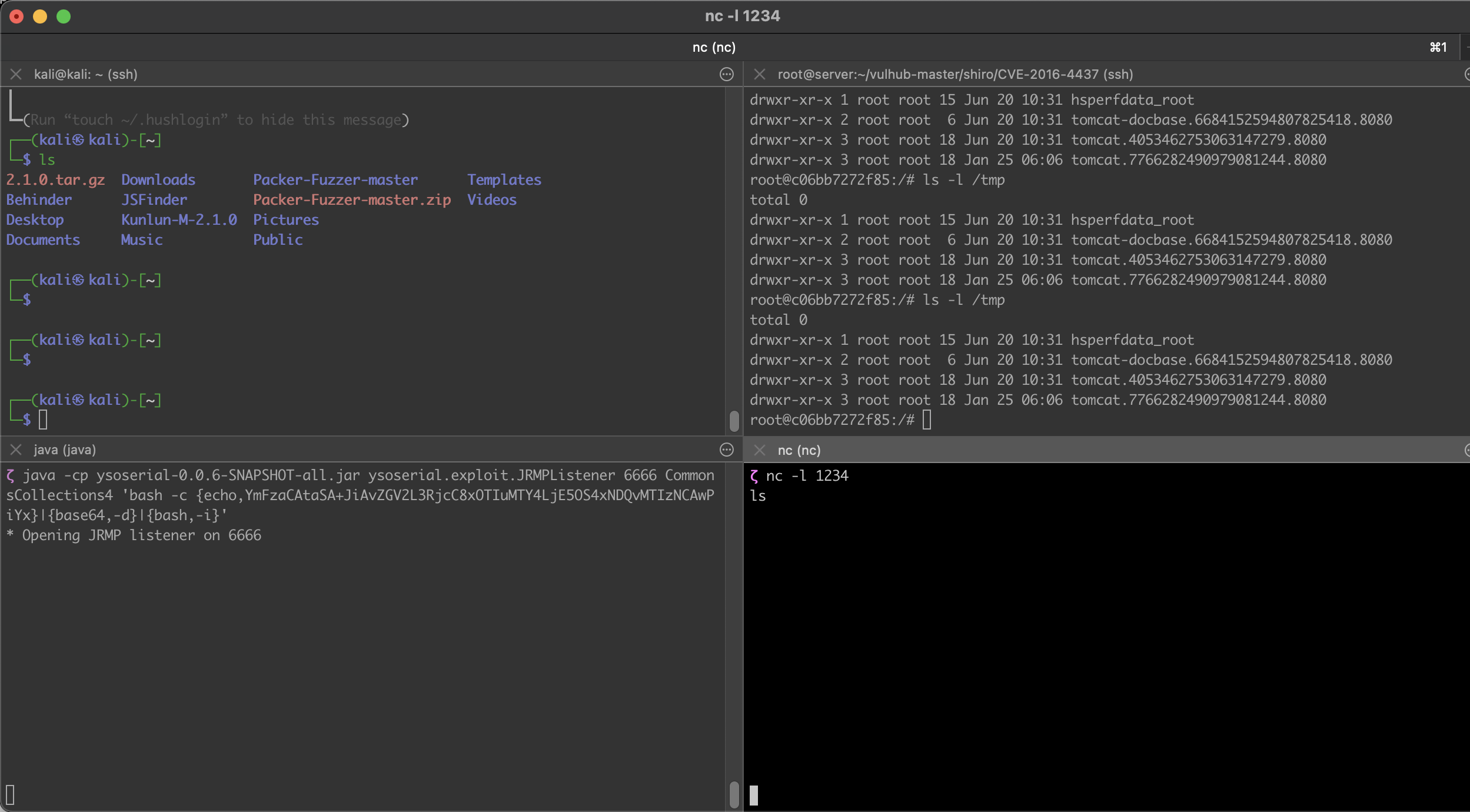Focus the java (java) pane title
This screenshot has width=1470, height=812.
[x=65, y=450]
